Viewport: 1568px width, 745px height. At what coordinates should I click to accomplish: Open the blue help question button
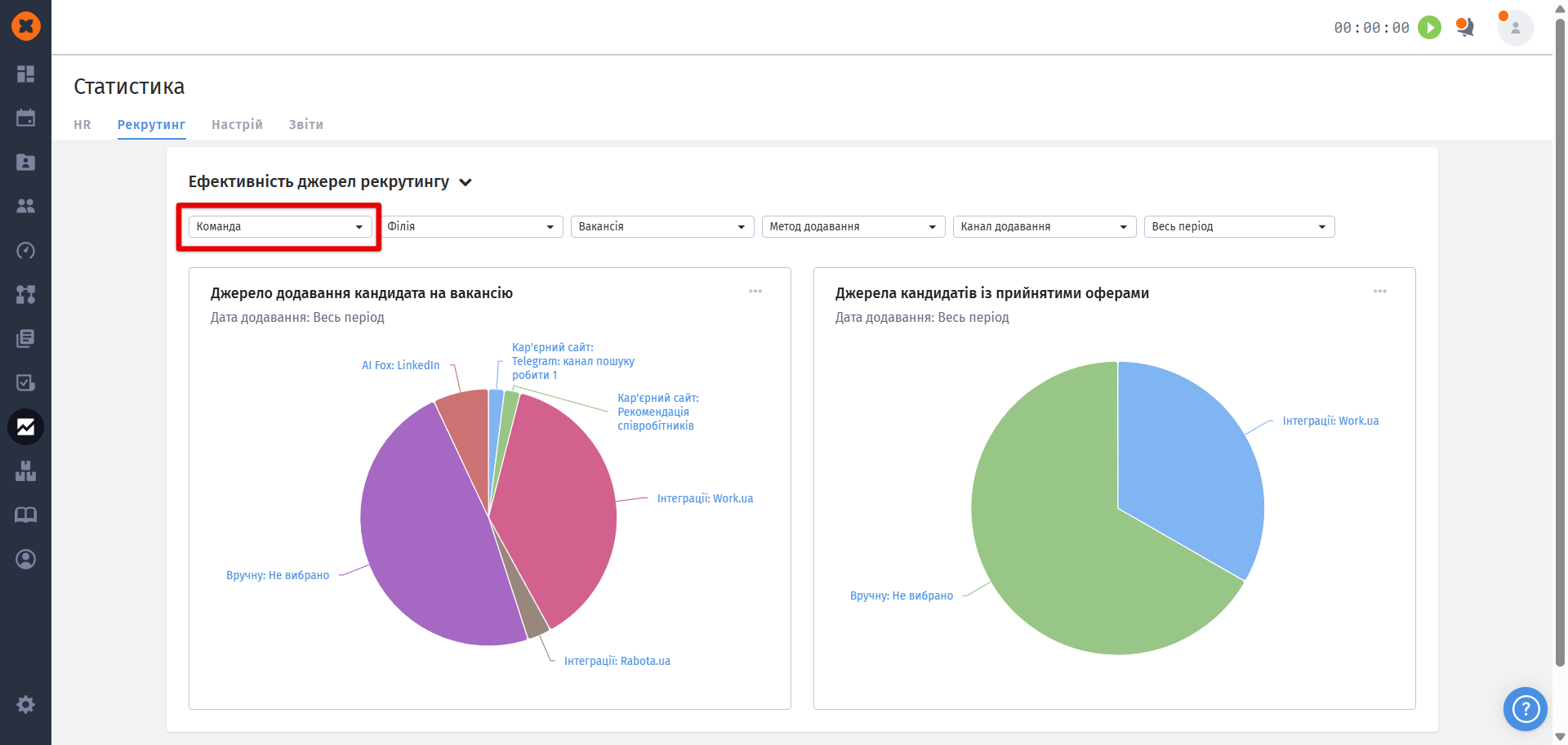point(1525,708)
